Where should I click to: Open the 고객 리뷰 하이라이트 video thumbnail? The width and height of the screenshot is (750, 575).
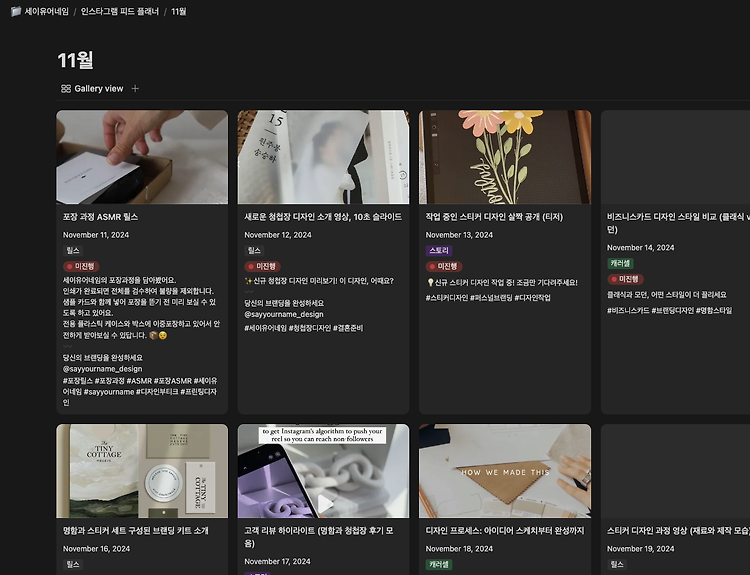[x=323, y=471]
